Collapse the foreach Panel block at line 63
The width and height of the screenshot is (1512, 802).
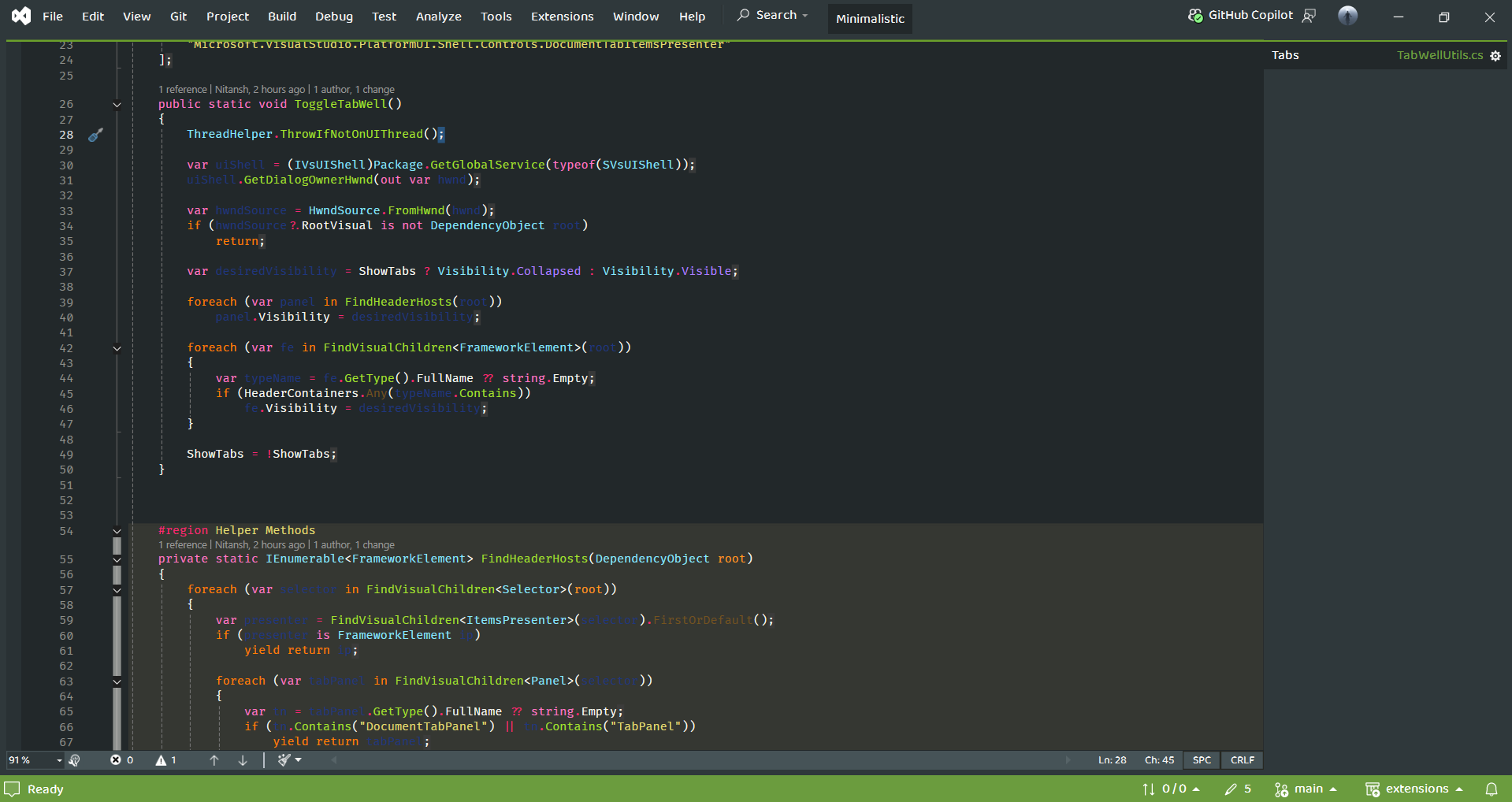(117, 682)
